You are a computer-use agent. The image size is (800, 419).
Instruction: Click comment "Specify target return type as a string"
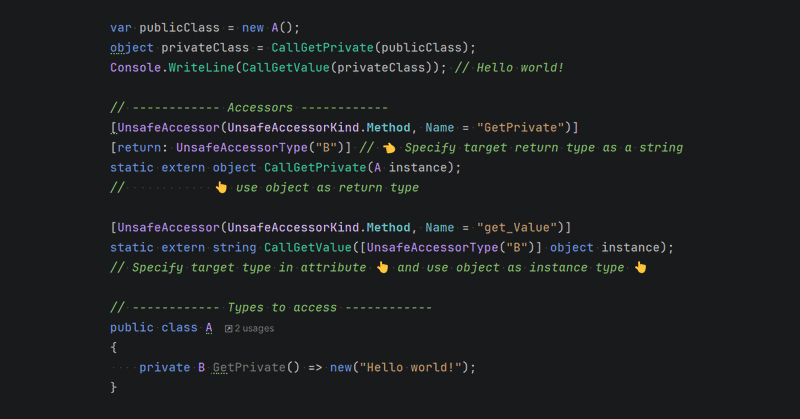pos(544,147)
